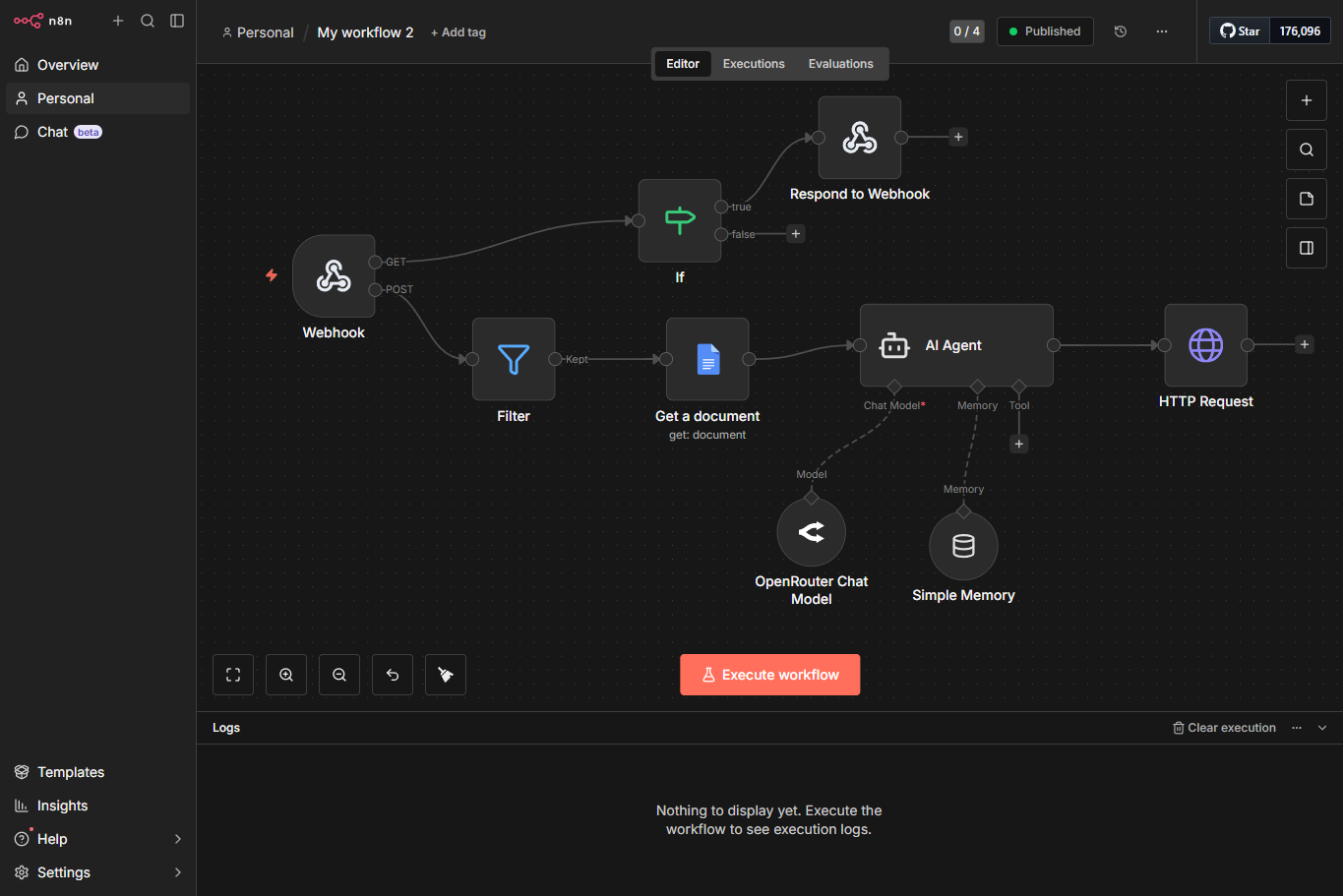
Task: Expand the Settings submenu
Action: click(178, 872)
